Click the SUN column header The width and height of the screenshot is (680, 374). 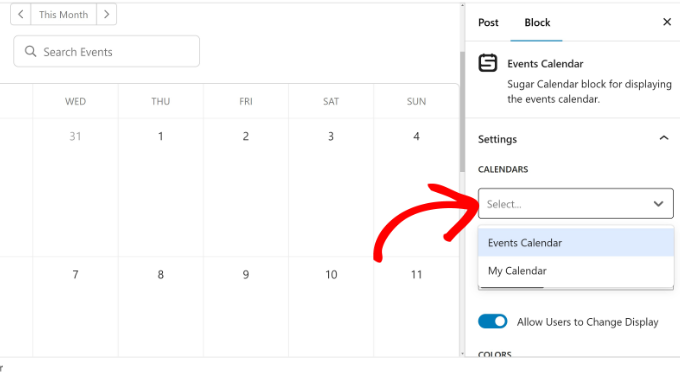coord(416,102)
